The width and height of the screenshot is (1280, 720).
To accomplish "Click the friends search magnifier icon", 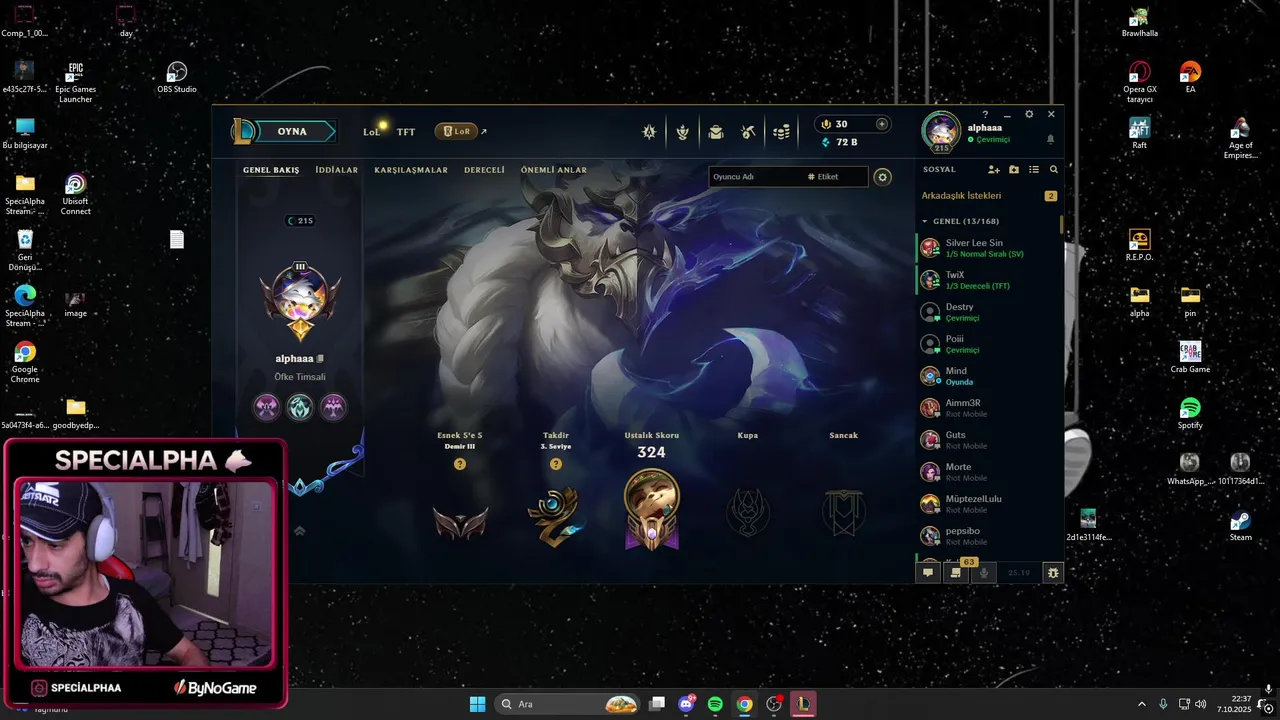I will point(1053,170).
